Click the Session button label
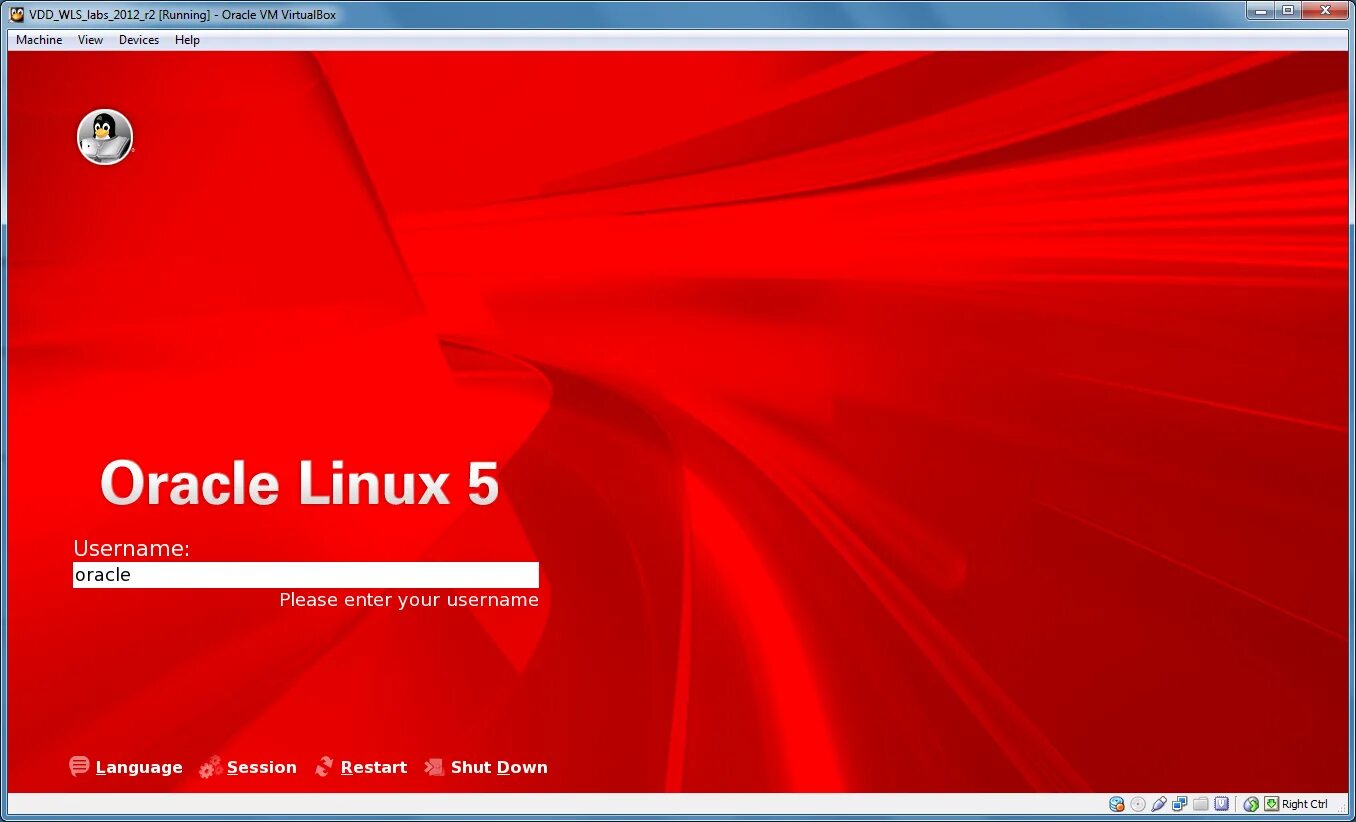1356x822 pixels. [x=262, y=767]
